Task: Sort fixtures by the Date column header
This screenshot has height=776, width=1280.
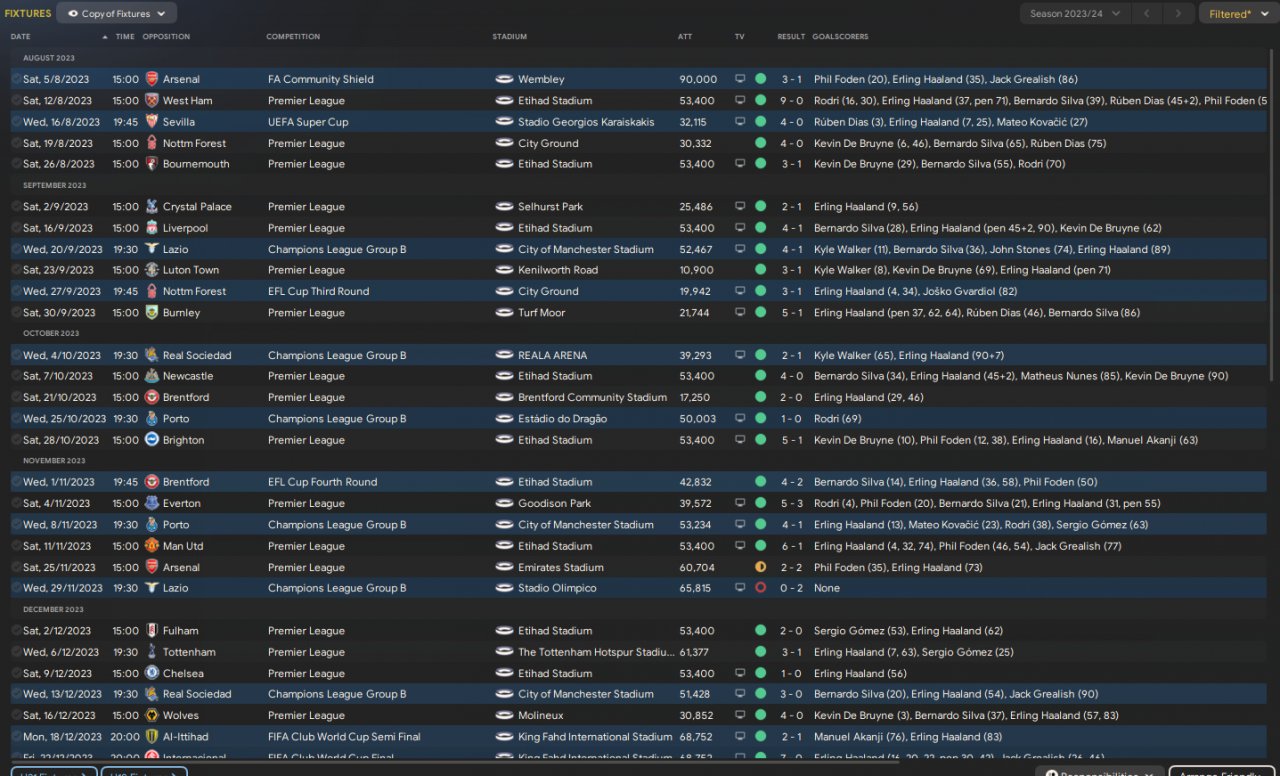Action: 21,37
